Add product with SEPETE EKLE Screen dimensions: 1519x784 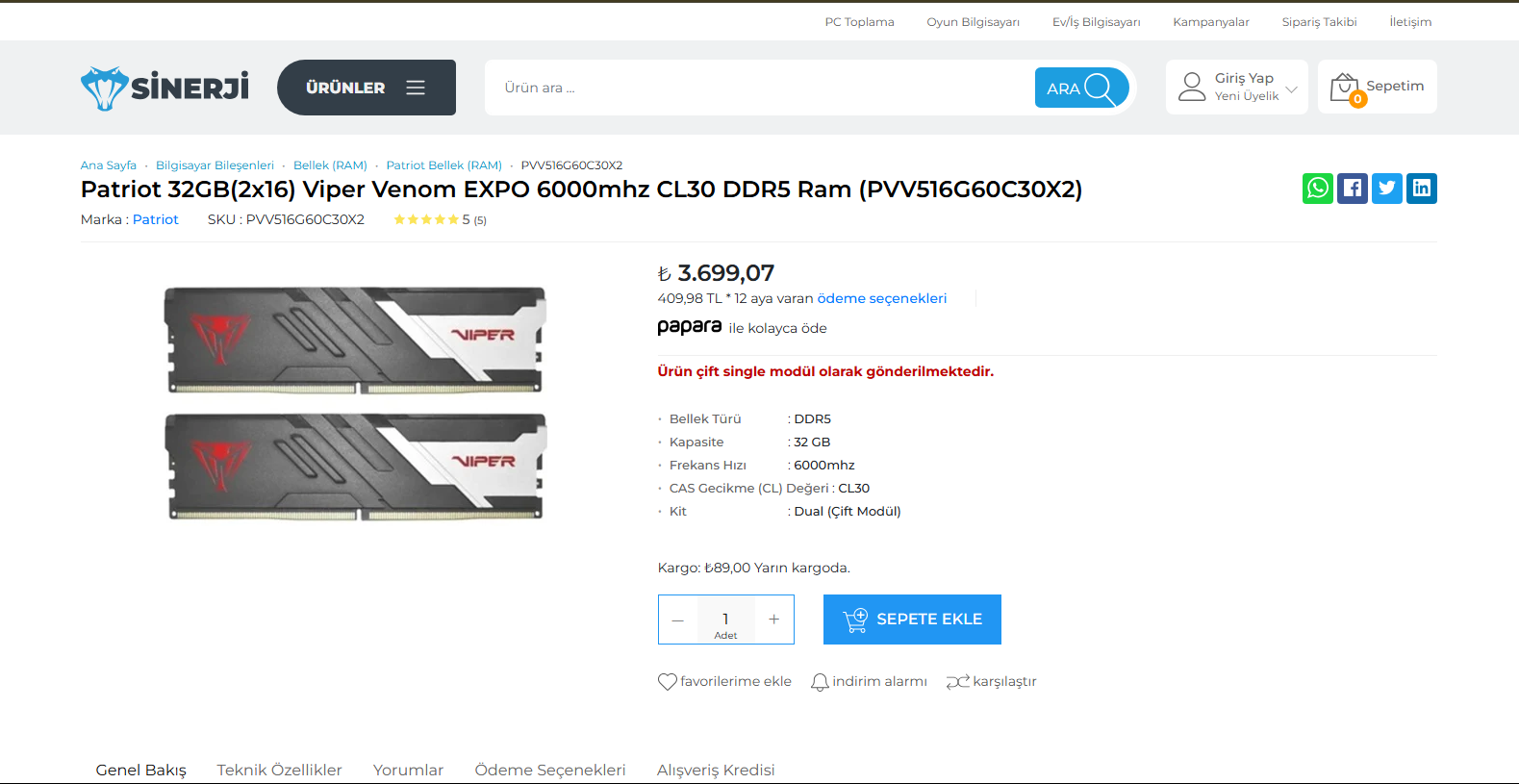912,620
